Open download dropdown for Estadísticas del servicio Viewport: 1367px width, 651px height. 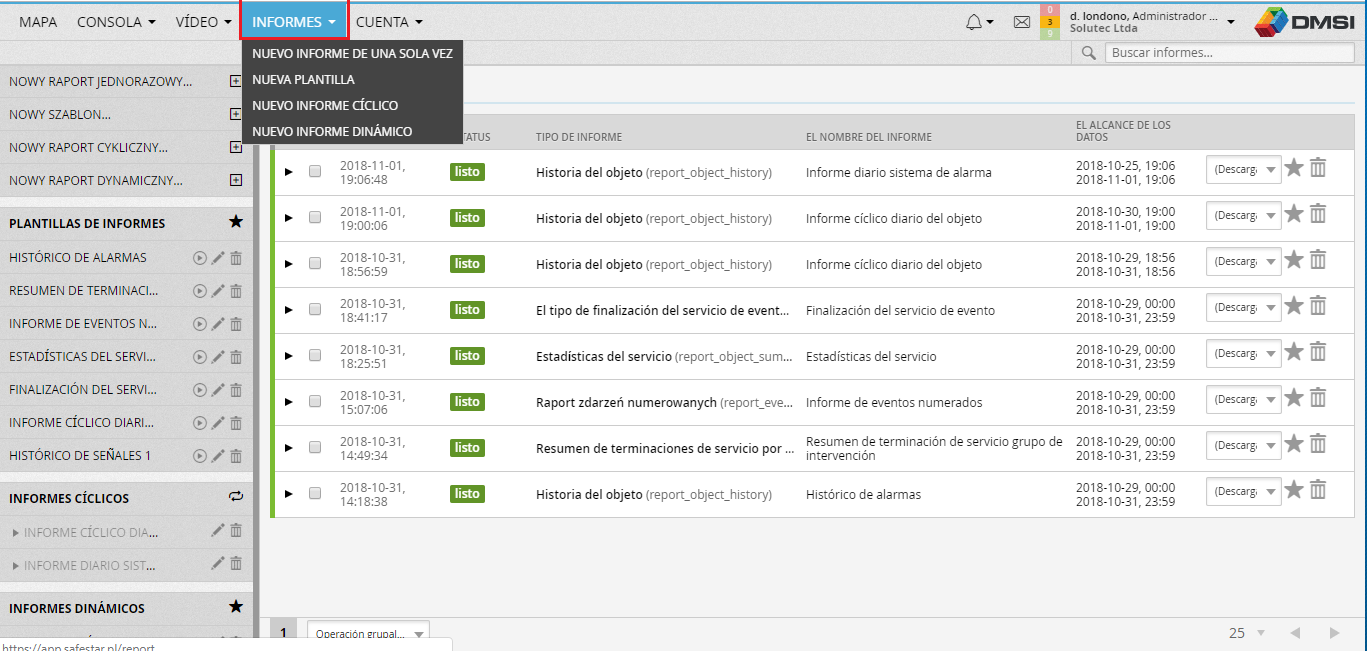[x=1243, y=354]
